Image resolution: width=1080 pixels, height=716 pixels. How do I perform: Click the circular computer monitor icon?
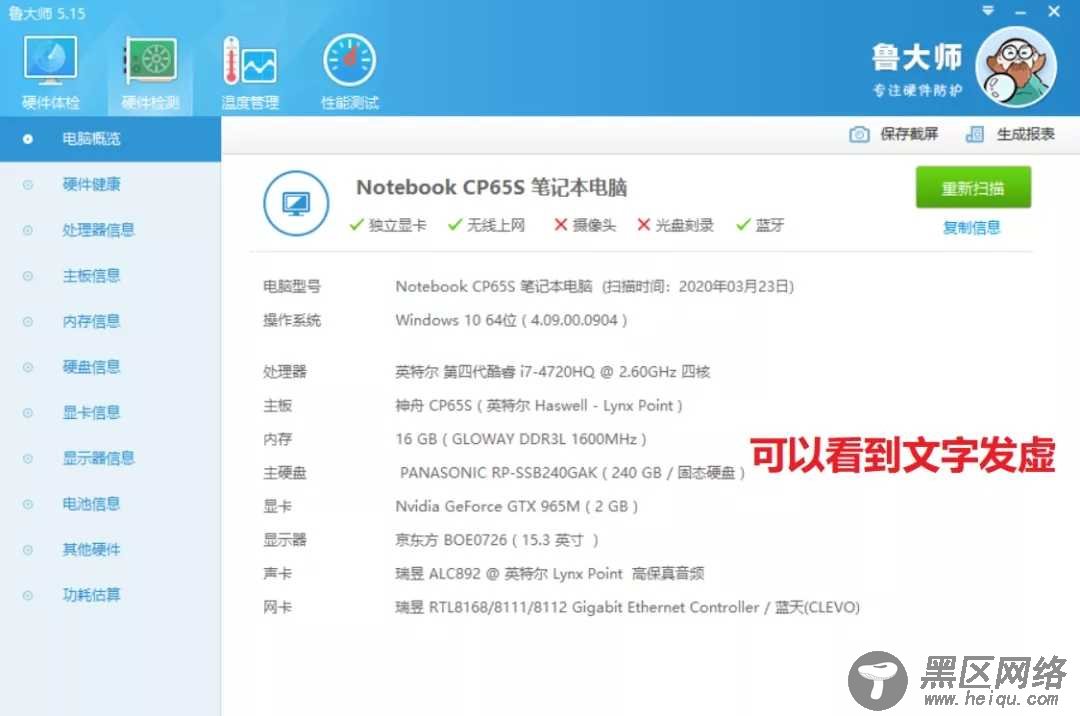pyautogui.click(x=296, y=203)
